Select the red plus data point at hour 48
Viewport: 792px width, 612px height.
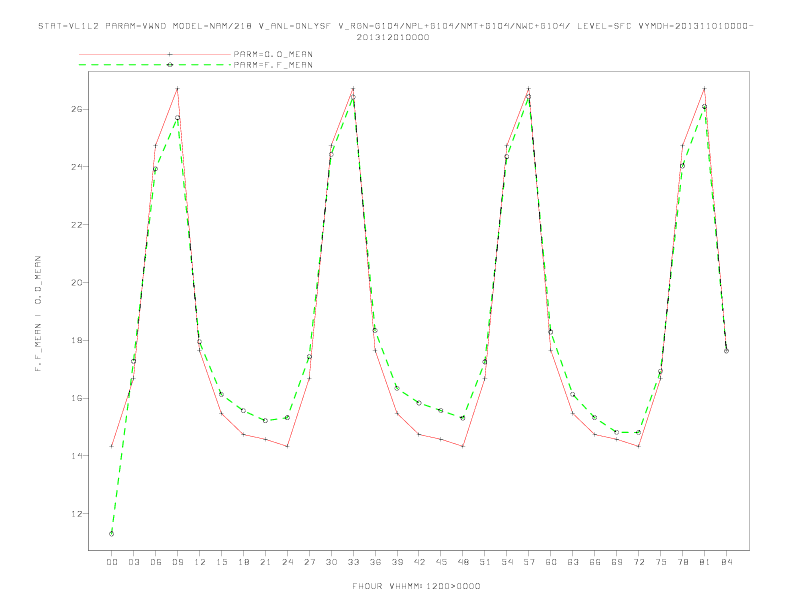(x=463, y=446)
